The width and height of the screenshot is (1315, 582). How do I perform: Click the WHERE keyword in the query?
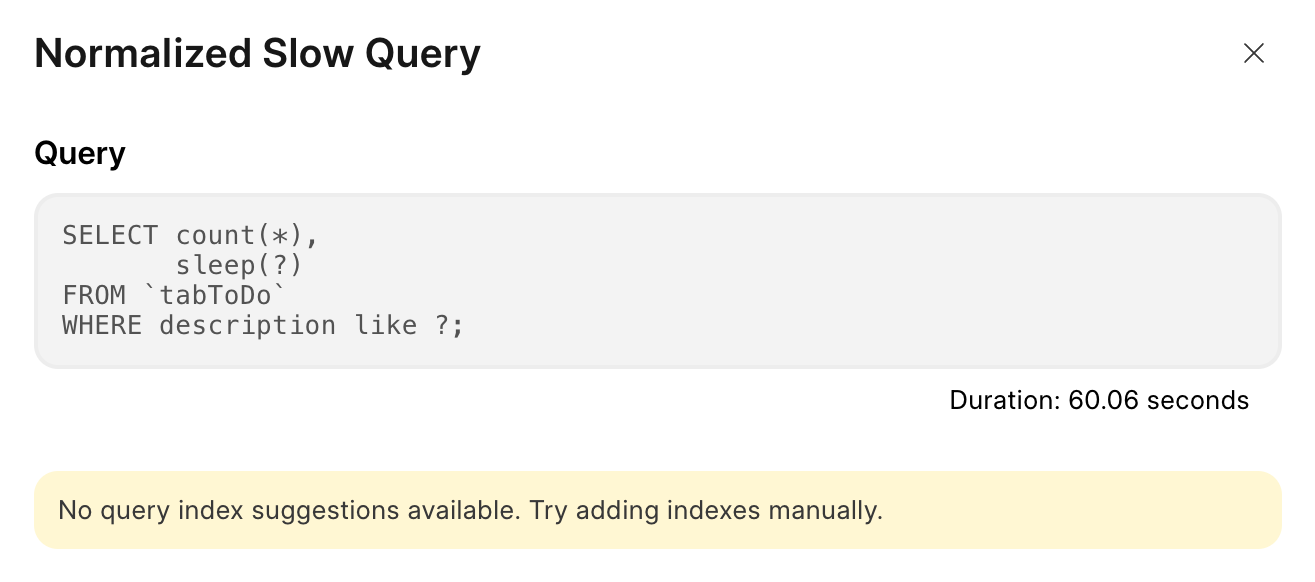click(x=101, y=326)
